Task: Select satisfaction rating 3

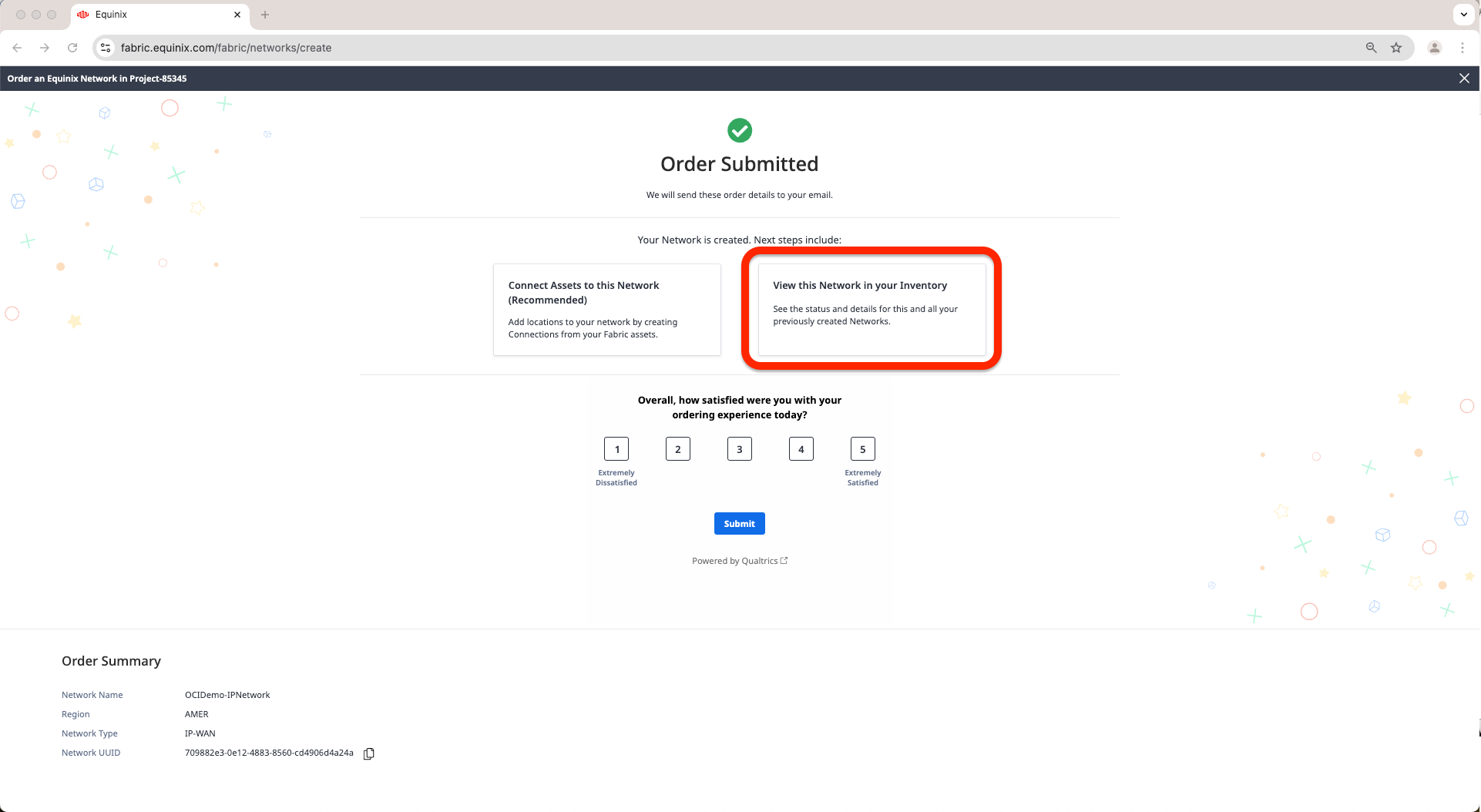Action: tap(740, 449)
